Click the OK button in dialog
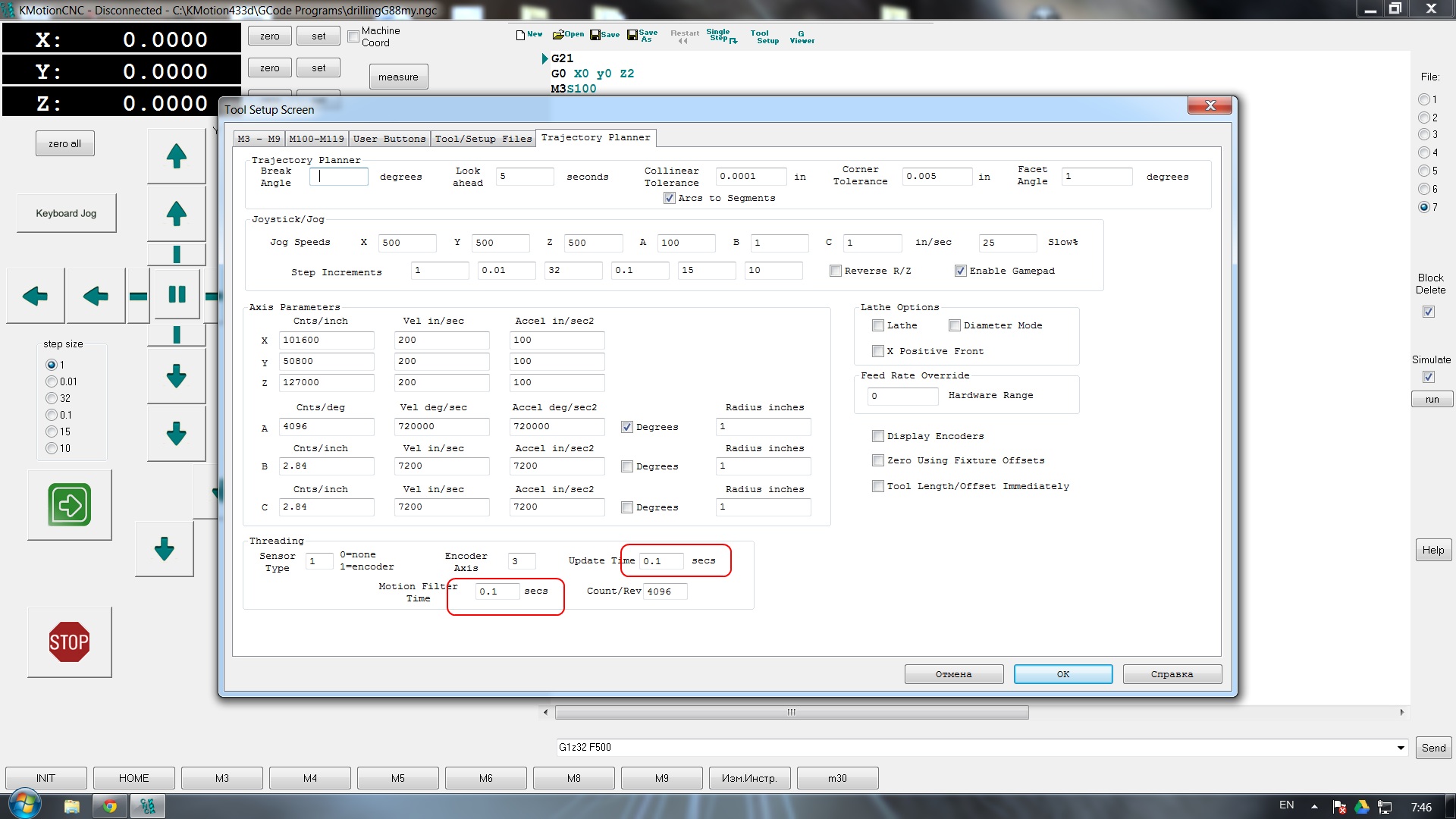1456x819 pixels. [x=1062, y=674]
